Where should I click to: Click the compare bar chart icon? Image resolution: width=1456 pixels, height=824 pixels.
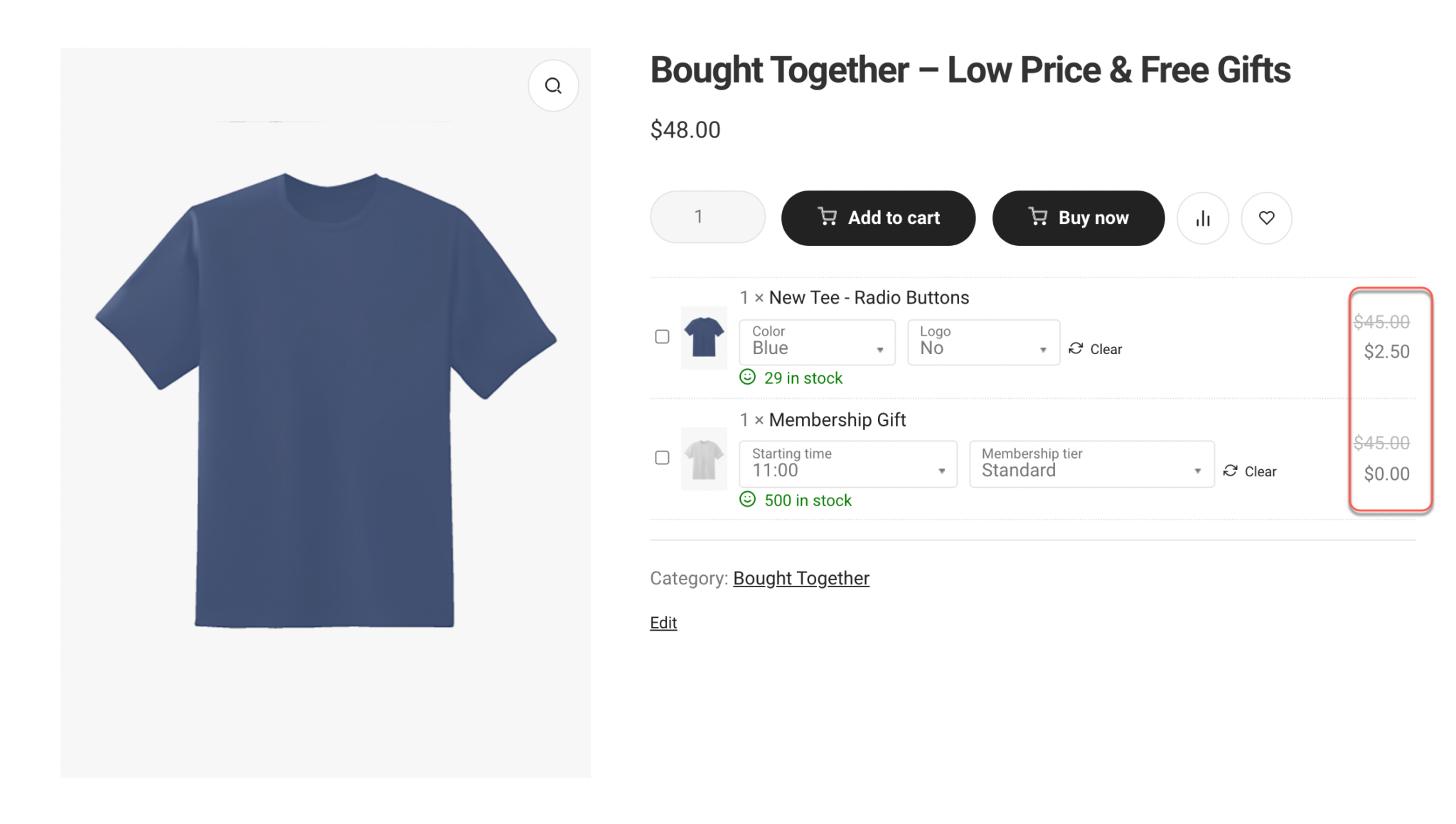pyautogui.click(x=1203, y=218)
